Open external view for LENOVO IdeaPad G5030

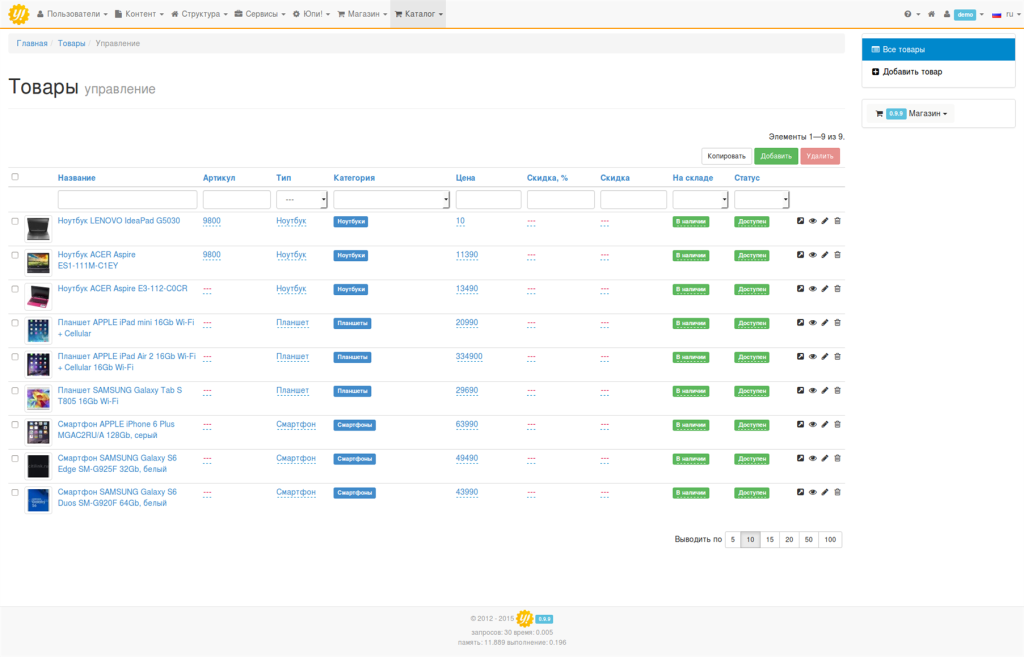tap(800, 221)
